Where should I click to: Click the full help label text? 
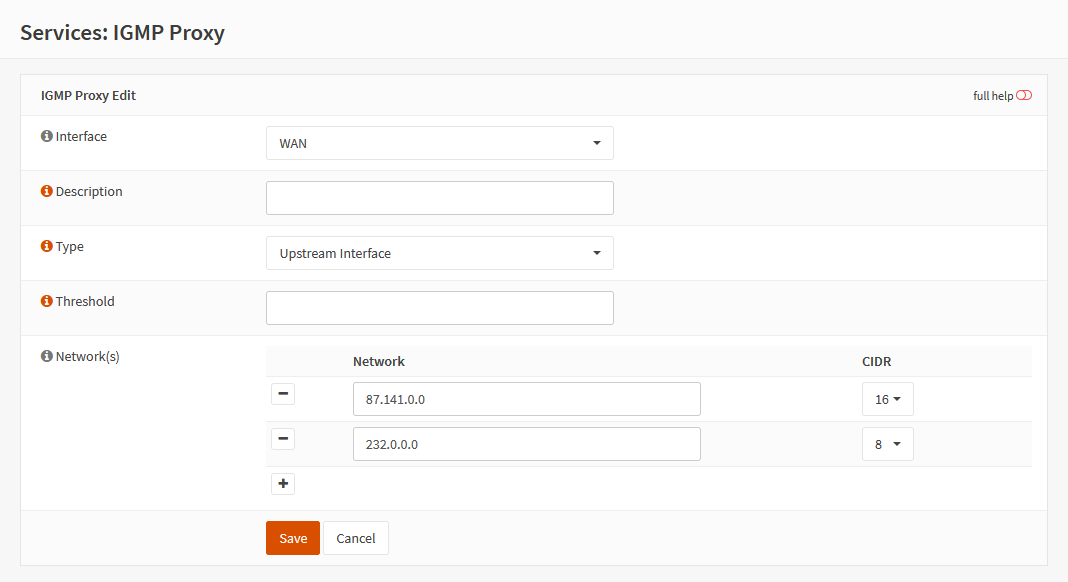pos(992,96)
